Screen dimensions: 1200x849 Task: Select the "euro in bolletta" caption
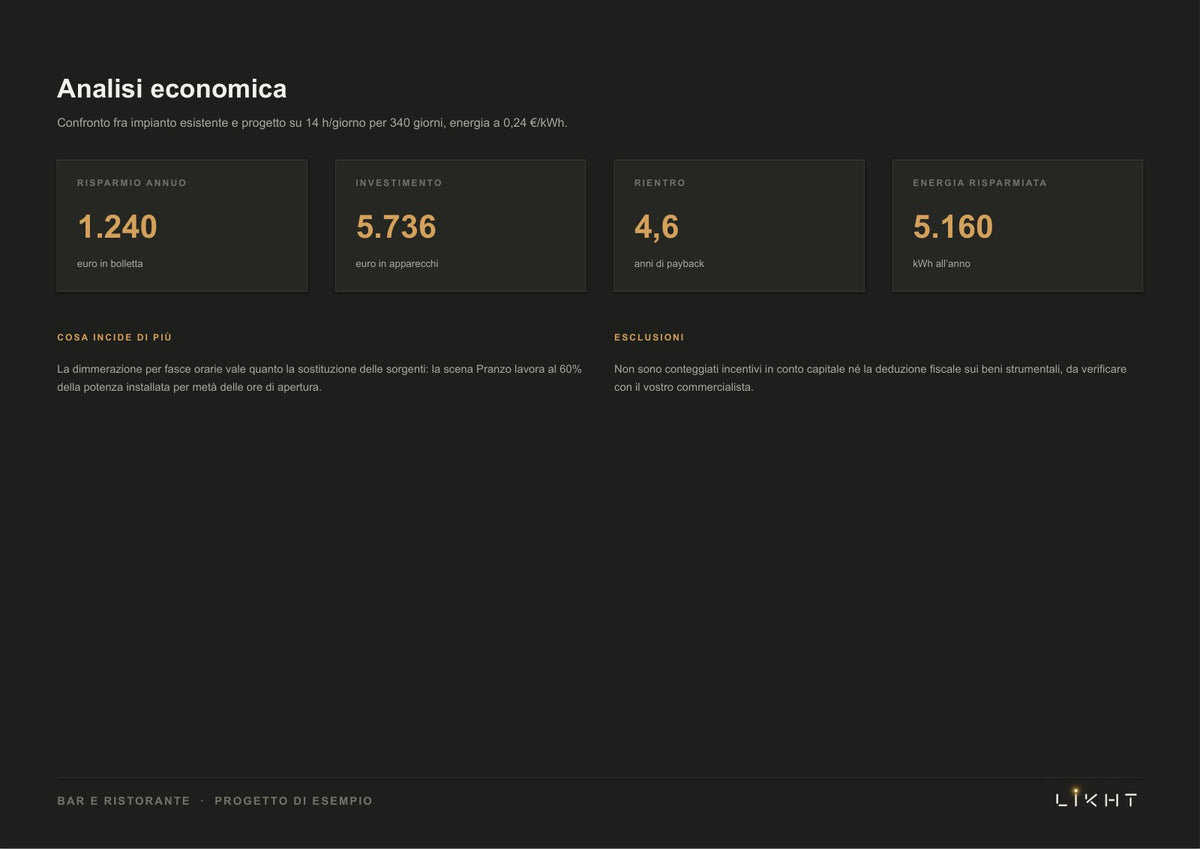pyautogui.click(x=110, y=264)
